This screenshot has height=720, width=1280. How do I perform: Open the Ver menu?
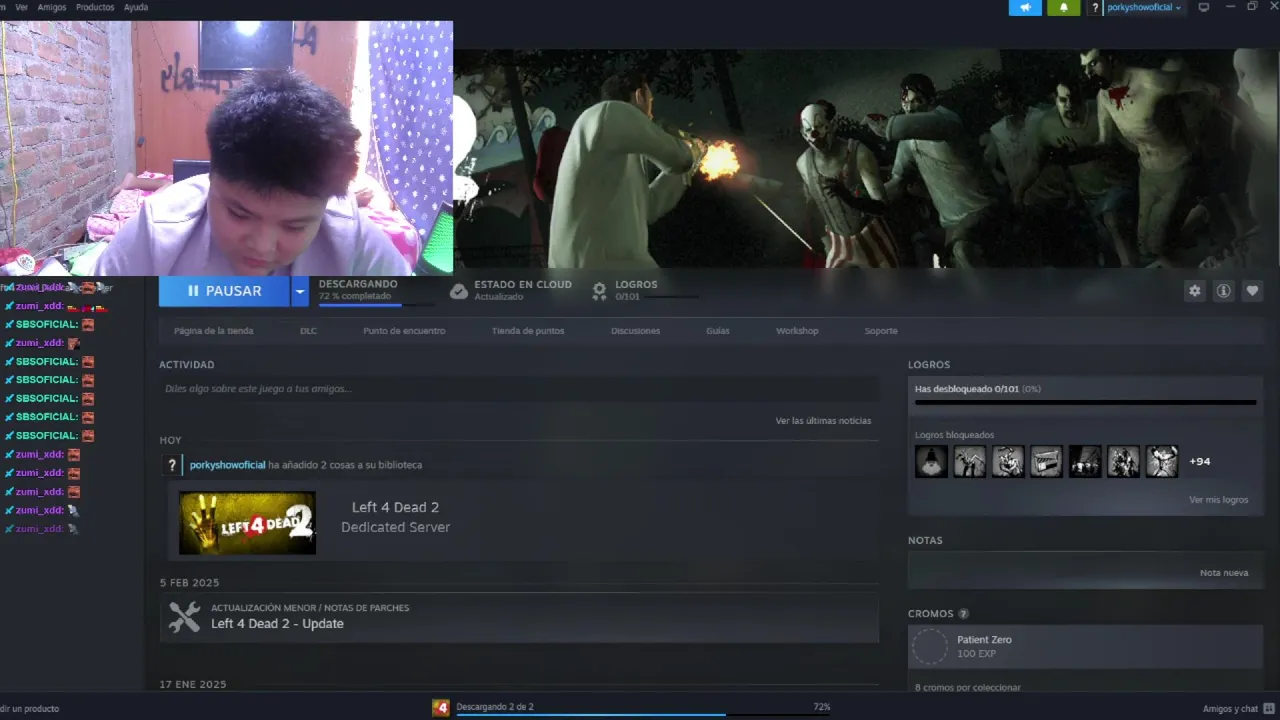coord(21,7)
